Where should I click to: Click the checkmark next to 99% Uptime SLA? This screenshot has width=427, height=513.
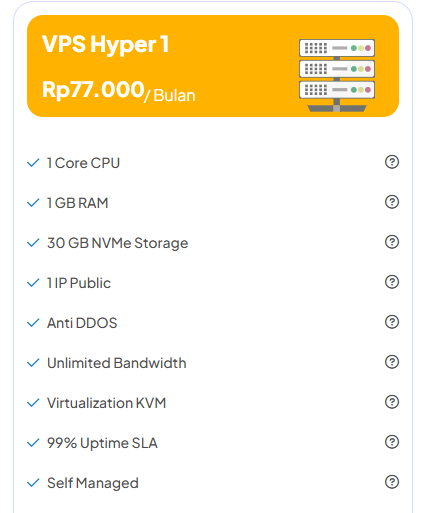pyautogui.click(x=33, y=443)
